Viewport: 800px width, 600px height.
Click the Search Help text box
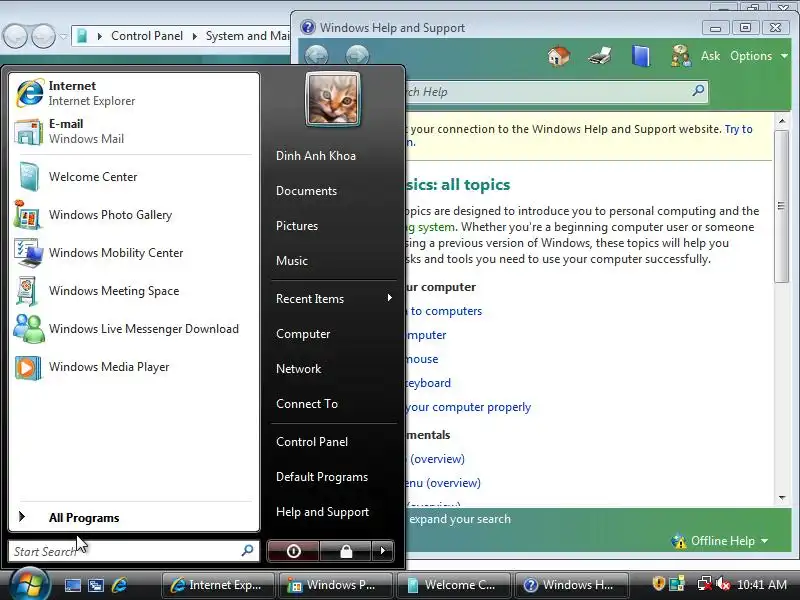click(x=546, y=92)
